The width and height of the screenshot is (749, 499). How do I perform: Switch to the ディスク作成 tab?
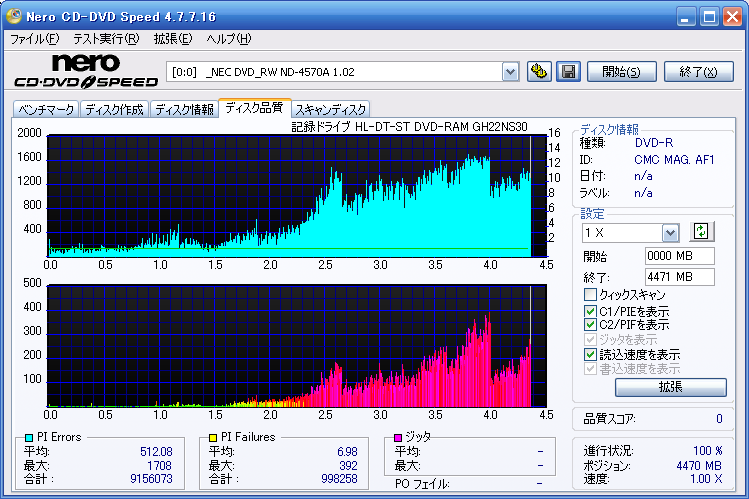coord(114,109)
